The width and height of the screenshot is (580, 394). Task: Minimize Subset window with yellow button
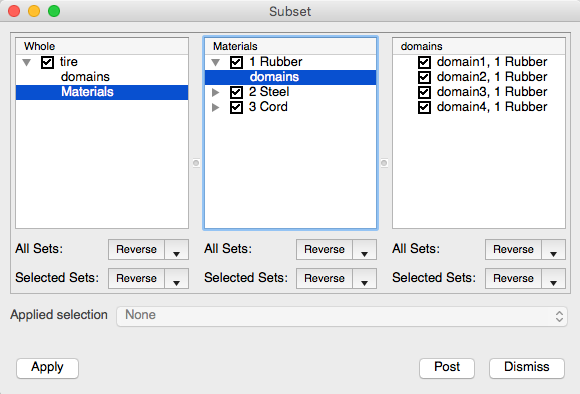pyautogui.click(x=34, y=11)
